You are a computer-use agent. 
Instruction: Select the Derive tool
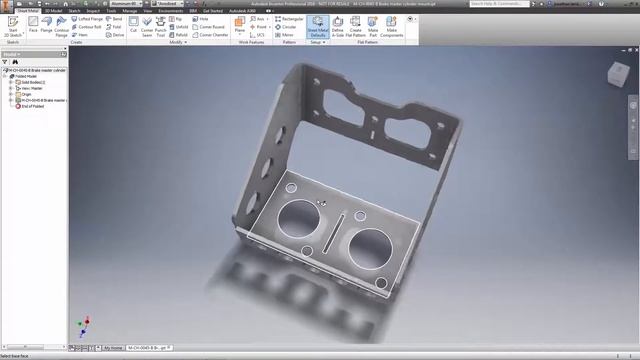click(115, 35)
